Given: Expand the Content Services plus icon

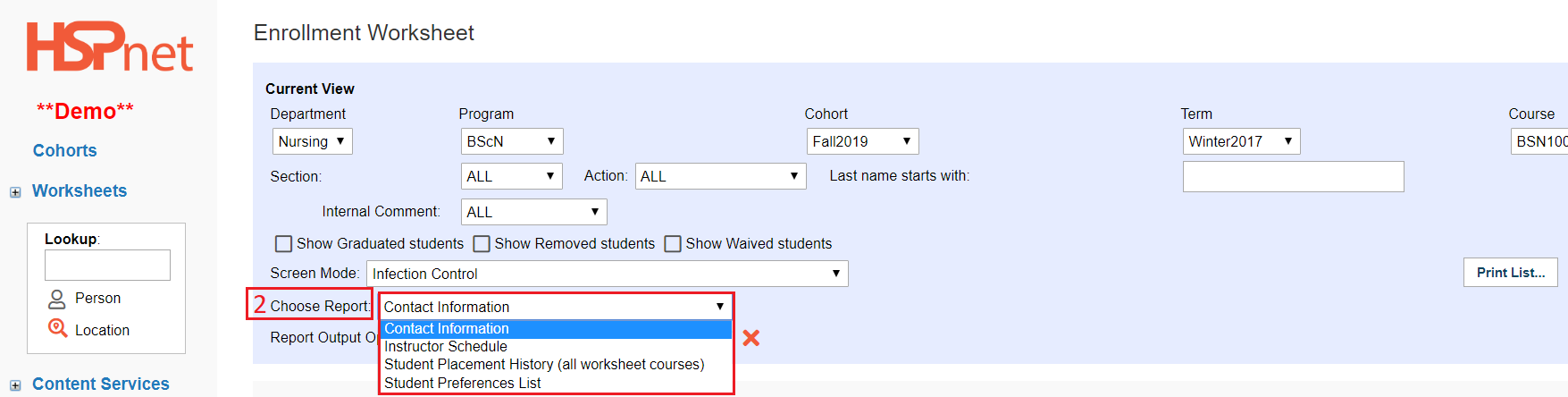Looking at the screenshot, I should click(x=15, y=385).
